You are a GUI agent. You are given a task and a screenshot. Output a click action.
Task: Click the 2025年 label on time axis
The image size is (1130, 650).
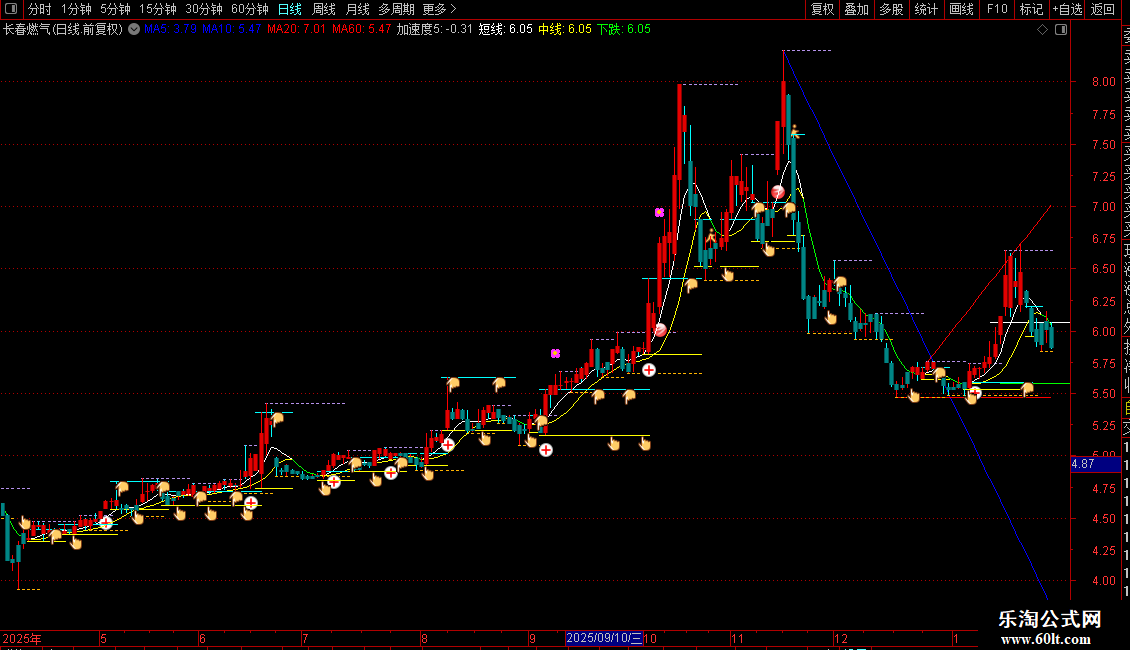(22, 638)
